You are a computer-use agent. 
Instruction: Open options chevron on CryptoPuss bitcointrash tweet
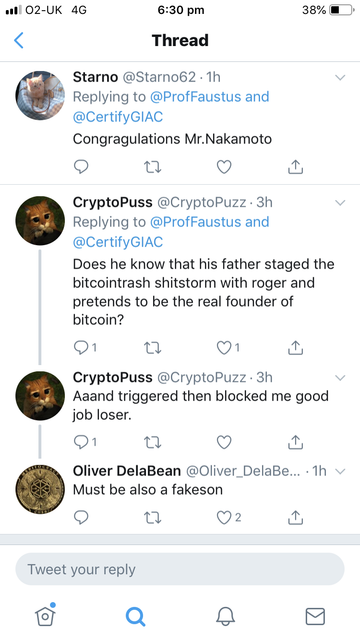pos(340,203)
